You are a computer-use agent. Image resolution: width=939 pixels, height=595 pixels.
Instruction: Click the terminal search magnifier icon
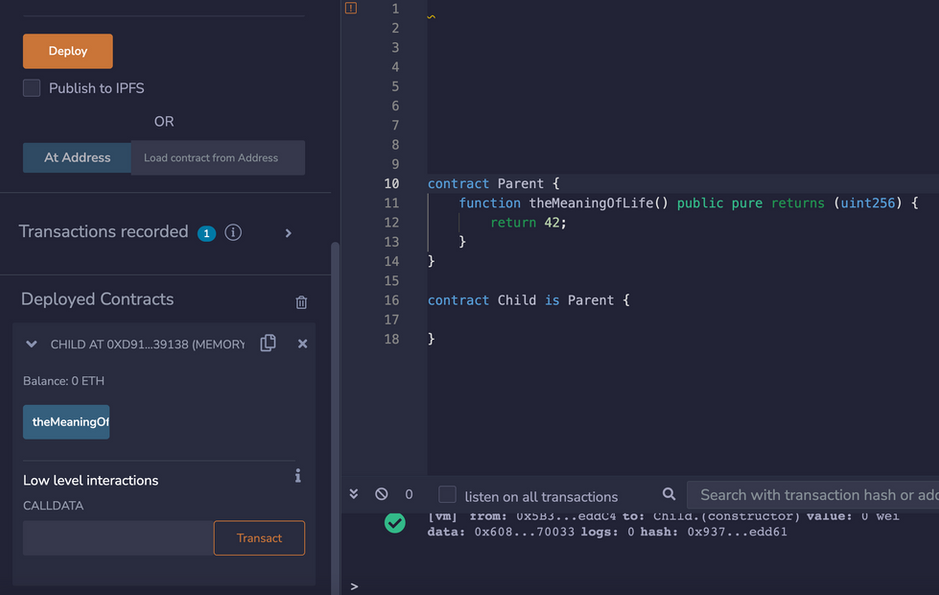[669, 494]
